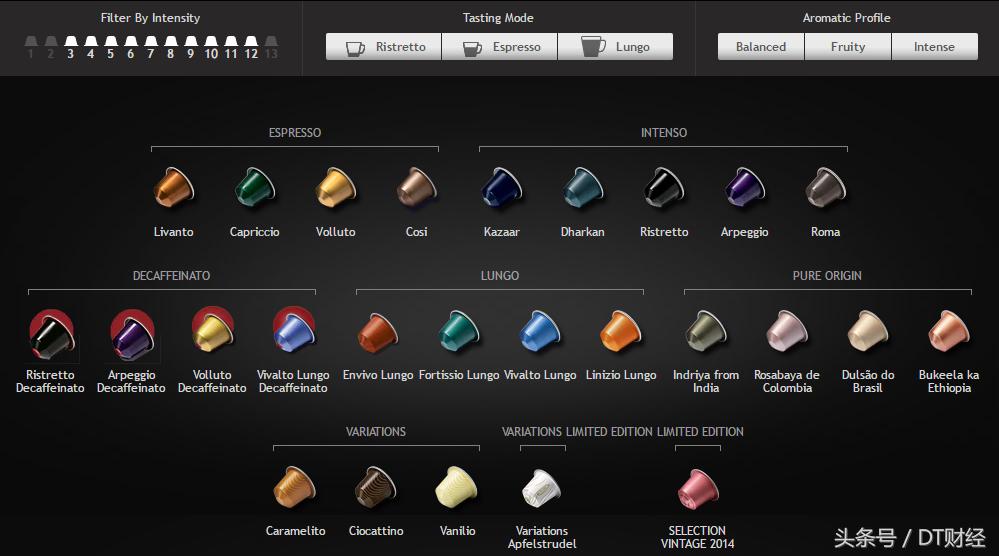Screen dimensions: 999x556
Task: Select the Livanto capsule icon
Action: [x=173, y=187]
